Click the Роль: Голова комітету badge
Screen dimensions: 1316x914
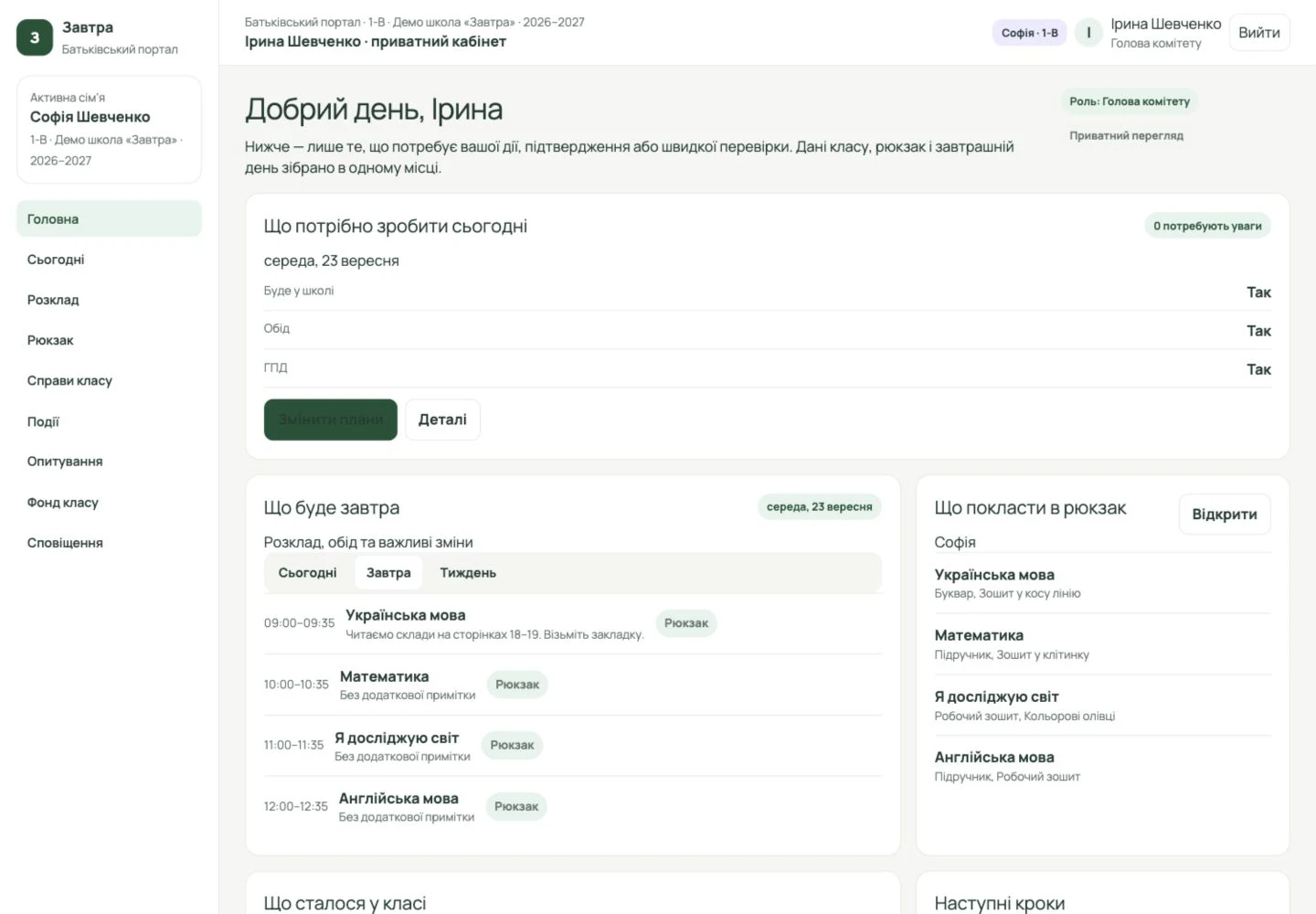tap(1130, 101)
